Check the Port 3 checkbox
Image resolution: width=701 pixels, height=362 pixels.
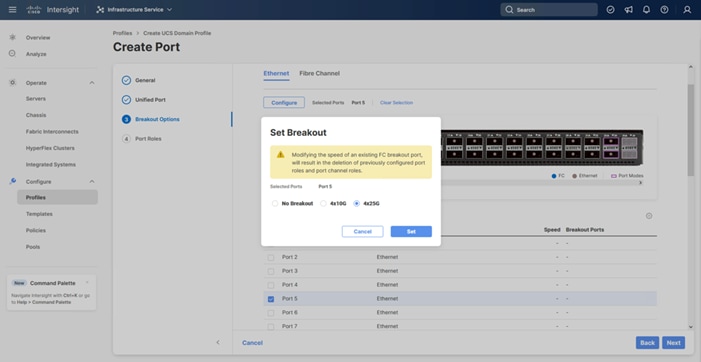pos(271,271)
